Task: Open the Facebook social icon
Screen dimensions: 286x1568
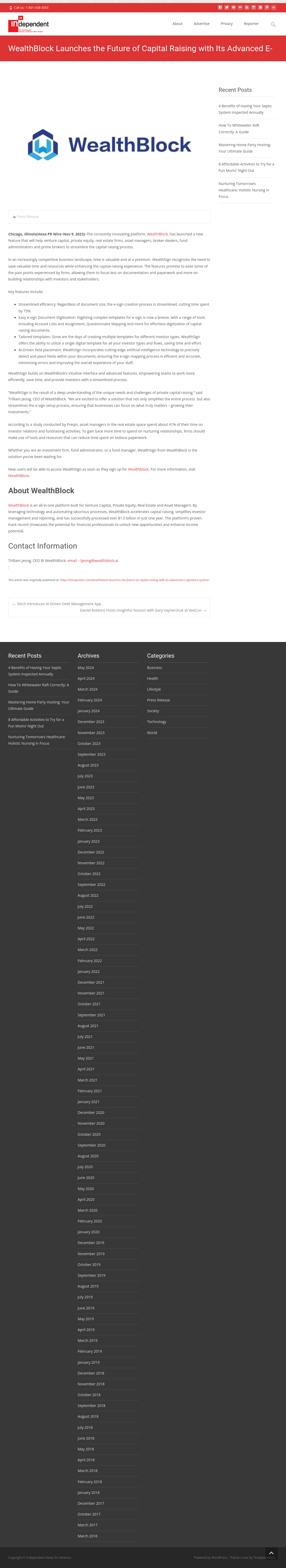Action: (x=220, y=7)
